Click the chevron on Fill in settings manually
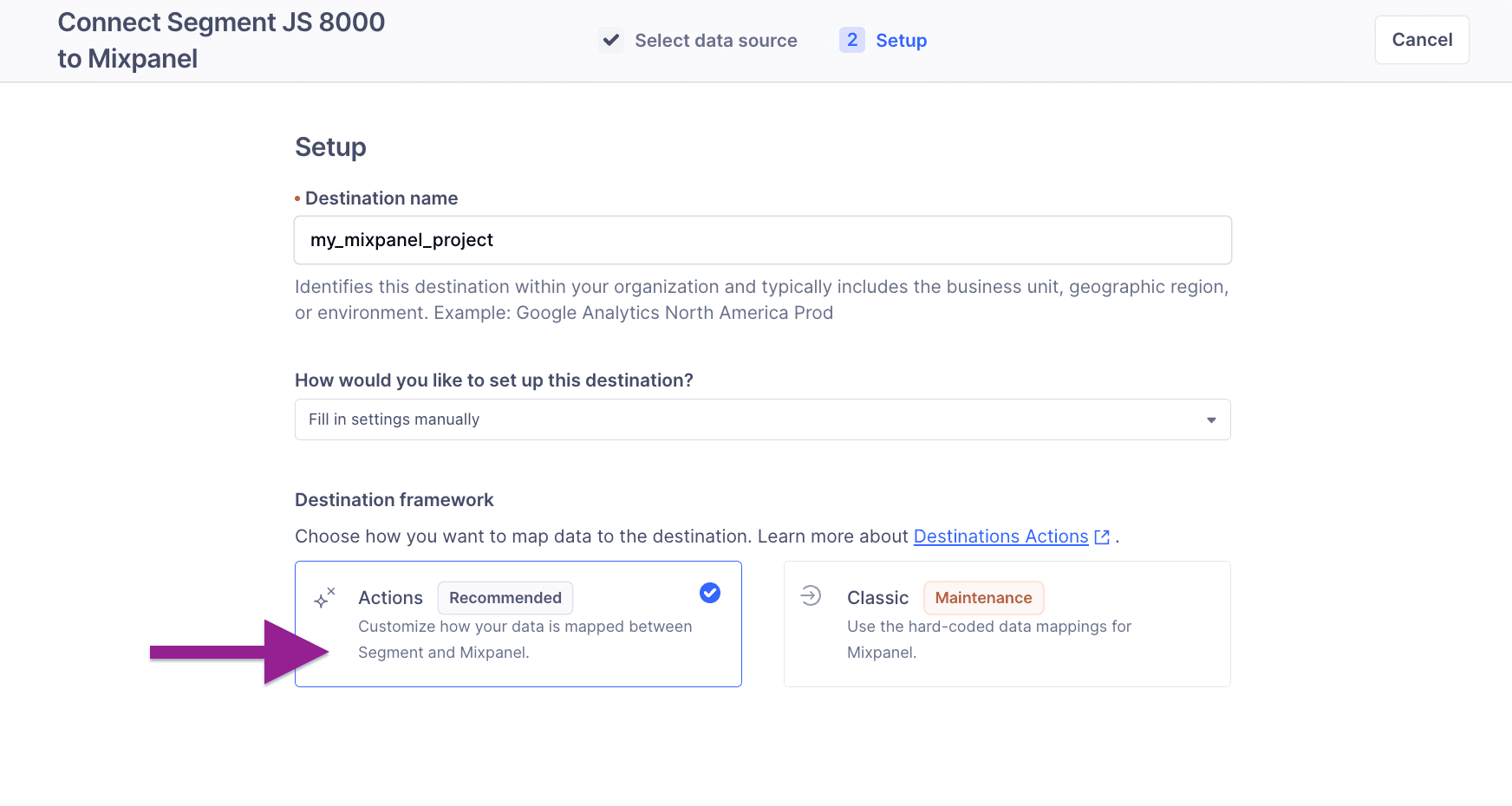Image resolution: width=1512 pixels, height=806 pixels. tap(1211, 419)
